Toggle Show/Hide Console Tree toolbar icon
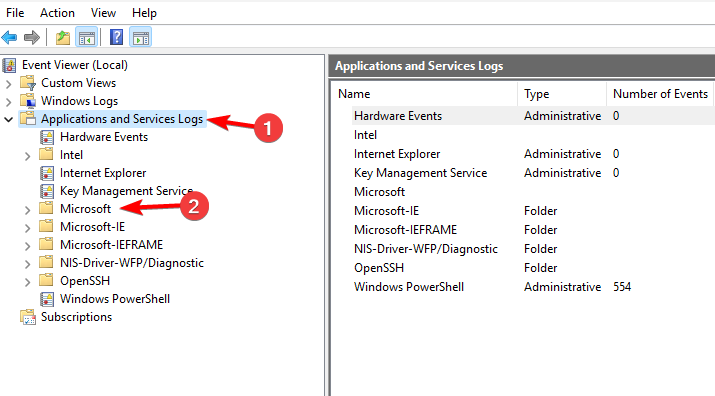This screenshot has height=396, width=715. (x=87, y=37)
